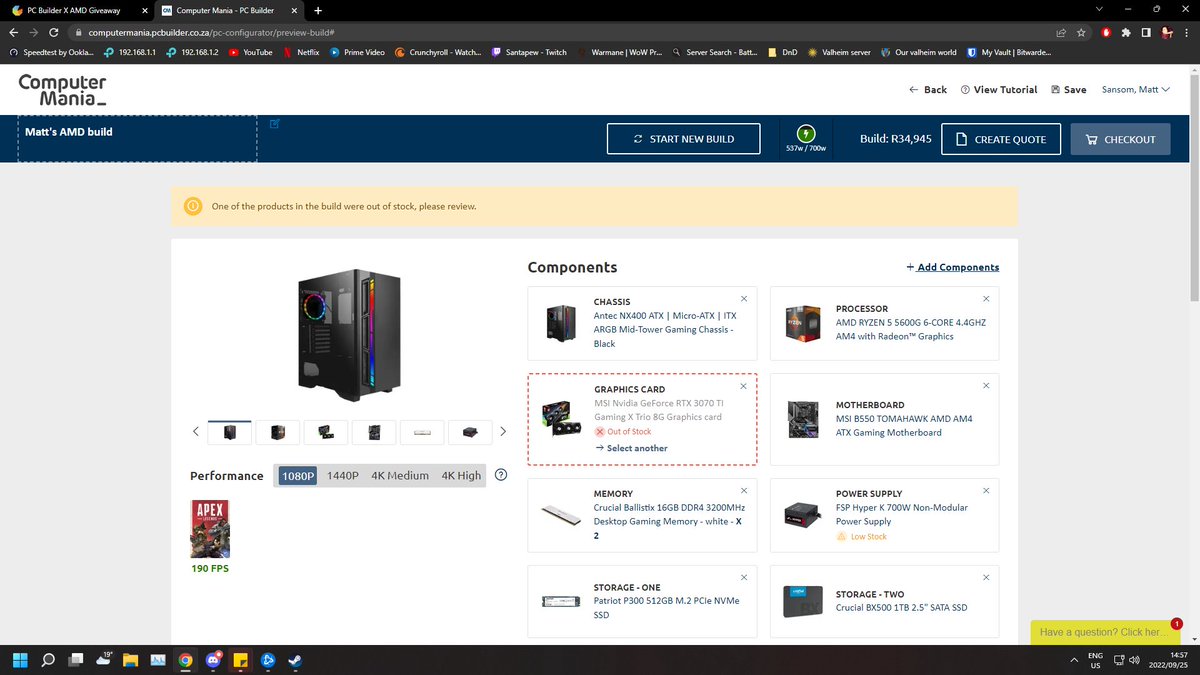The height and width of the screenshot is (675, 1200).
Task: Select the 4K Medium performance tab
Action: 400,476
